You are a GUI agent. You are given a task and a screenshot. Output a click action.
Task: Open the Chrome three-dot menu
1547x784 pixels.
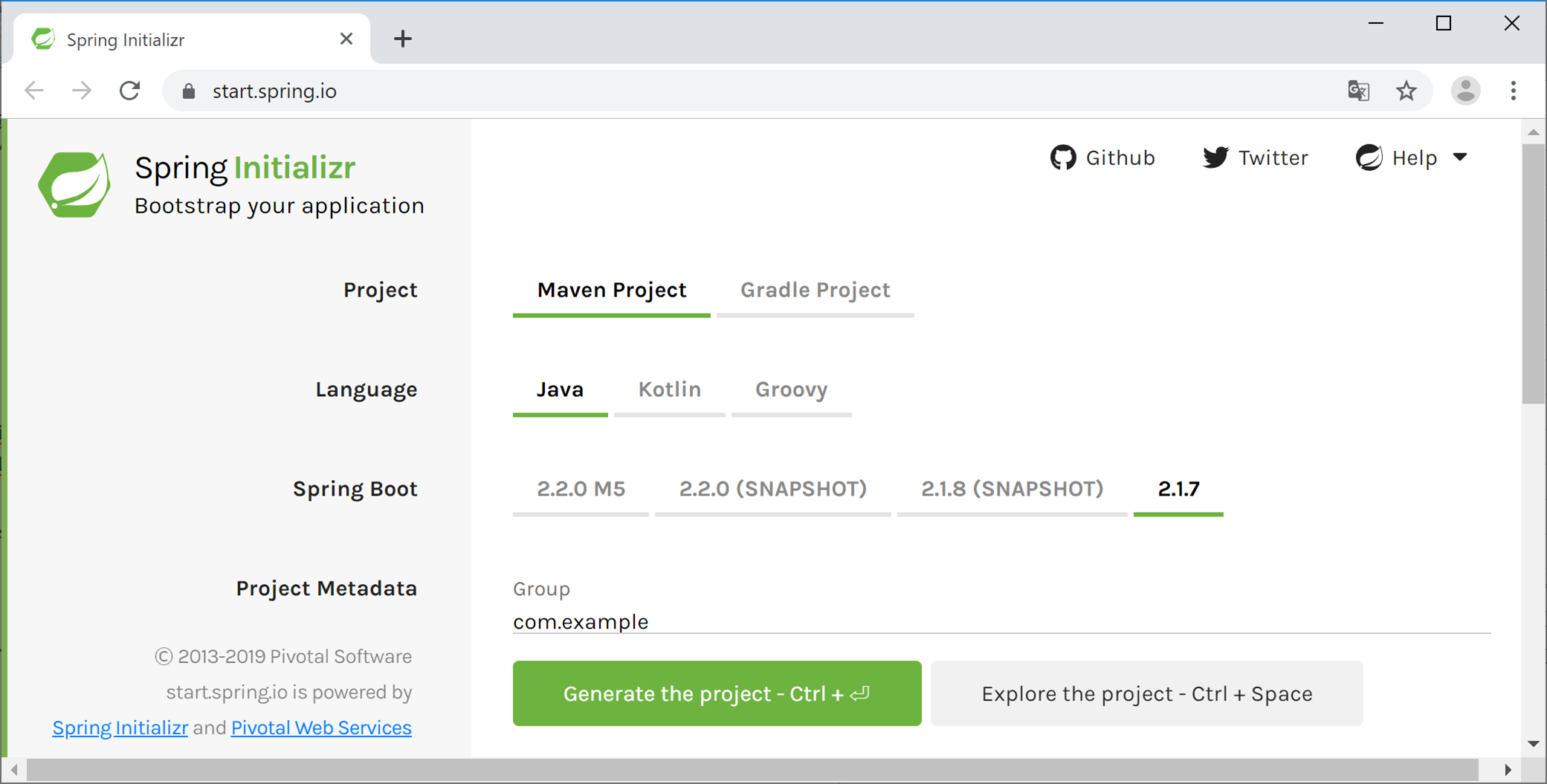coord(1513,90)
